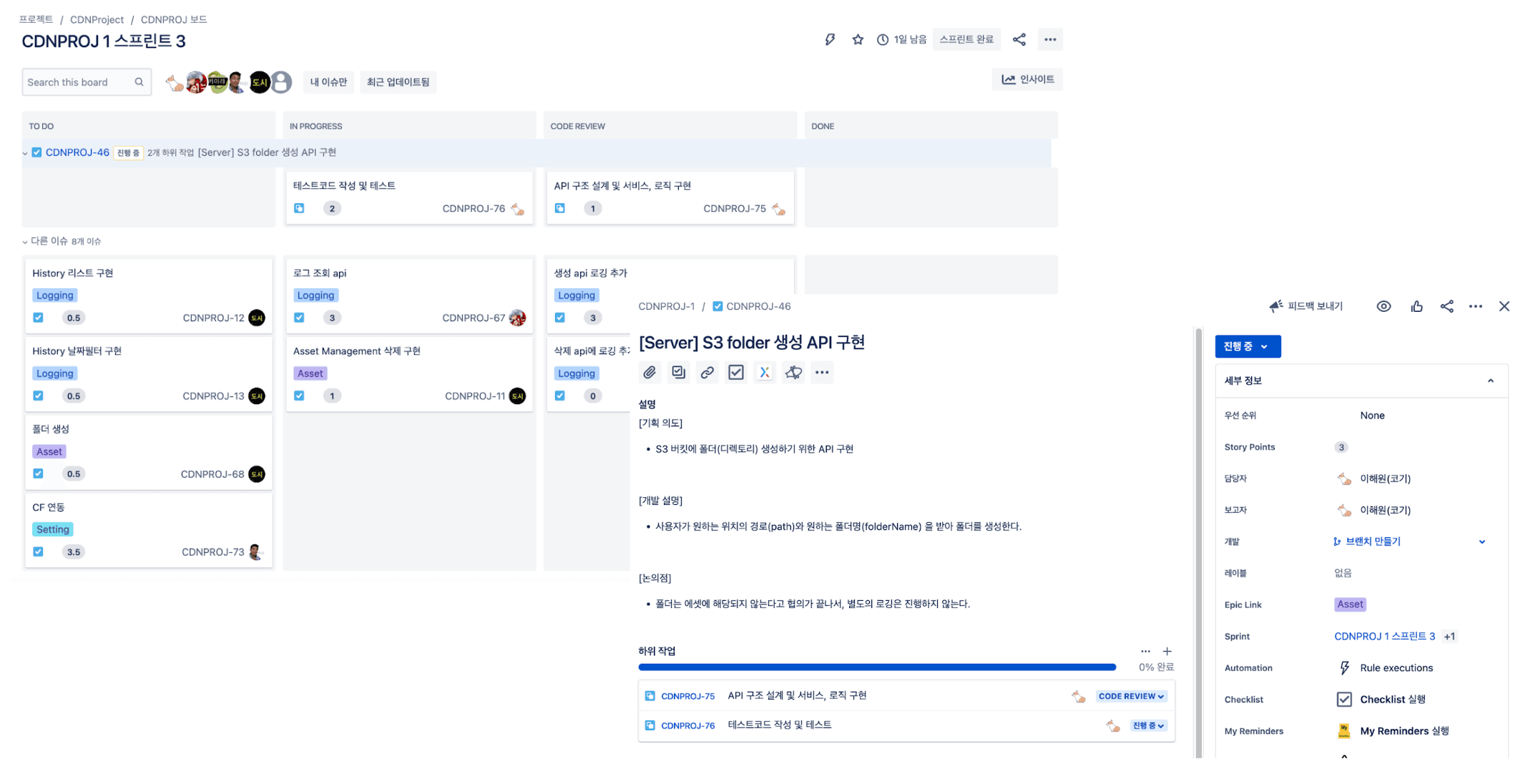Click the Xray icon in issue toolbar
This screenshot has height=784, width=1528.
[x=765, y=372]
